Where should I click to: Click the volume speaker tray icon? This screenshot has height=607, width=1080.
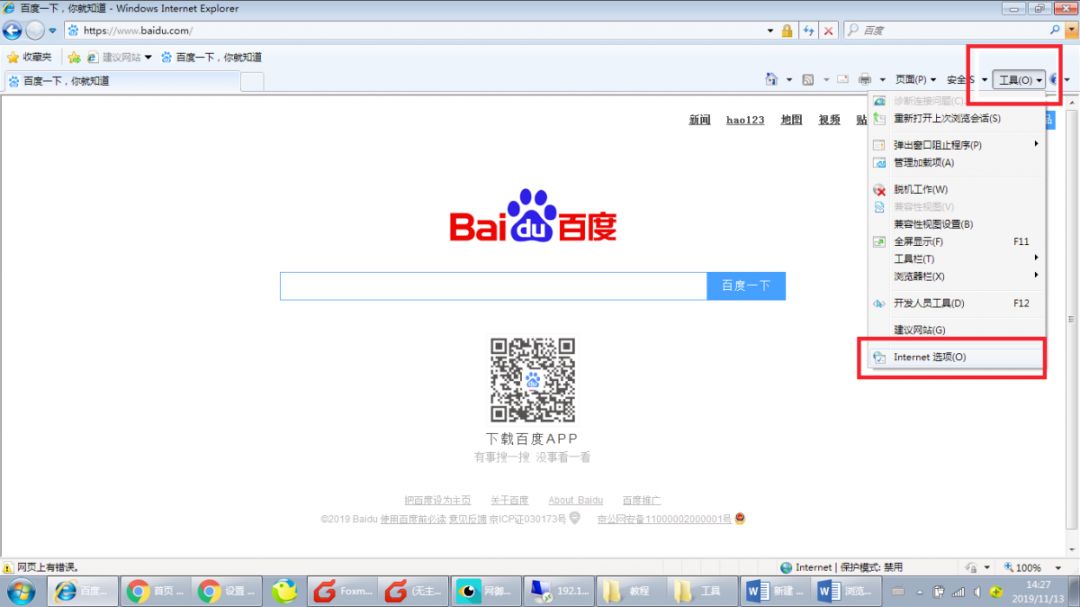(977, 592)
